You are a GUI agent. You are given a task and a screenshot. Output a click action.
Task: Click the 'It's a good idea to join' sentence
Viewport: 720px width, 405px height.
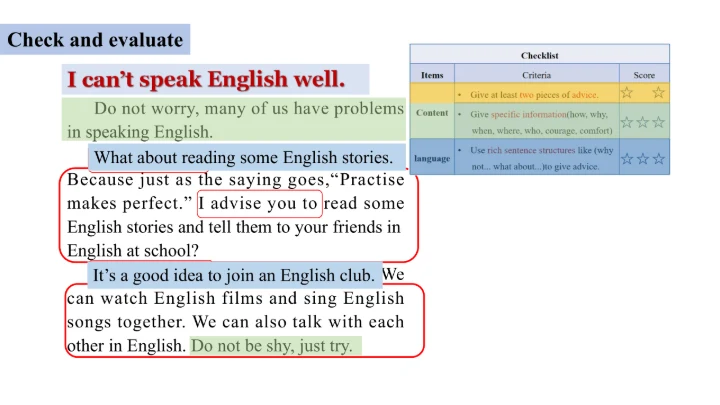pyautogui.click(x=234, y=274)
